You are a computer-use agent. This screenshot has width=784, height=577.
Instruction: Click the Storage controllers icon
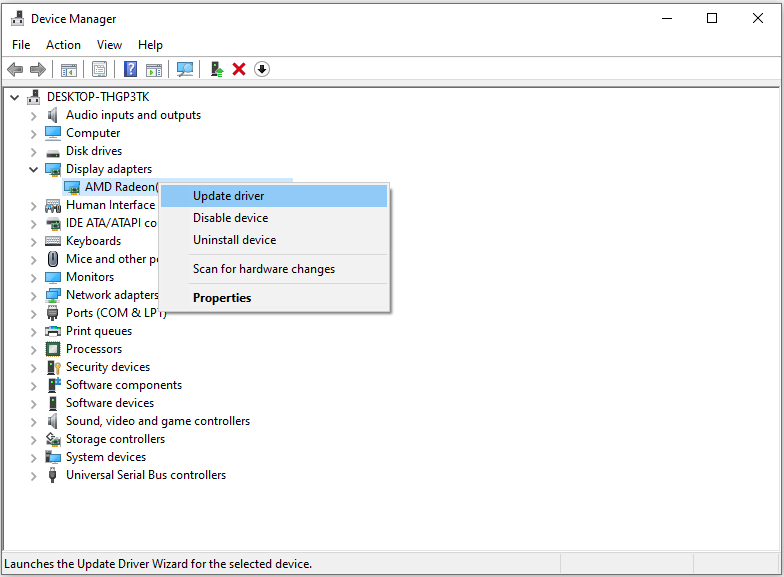[x=53, y=439]
